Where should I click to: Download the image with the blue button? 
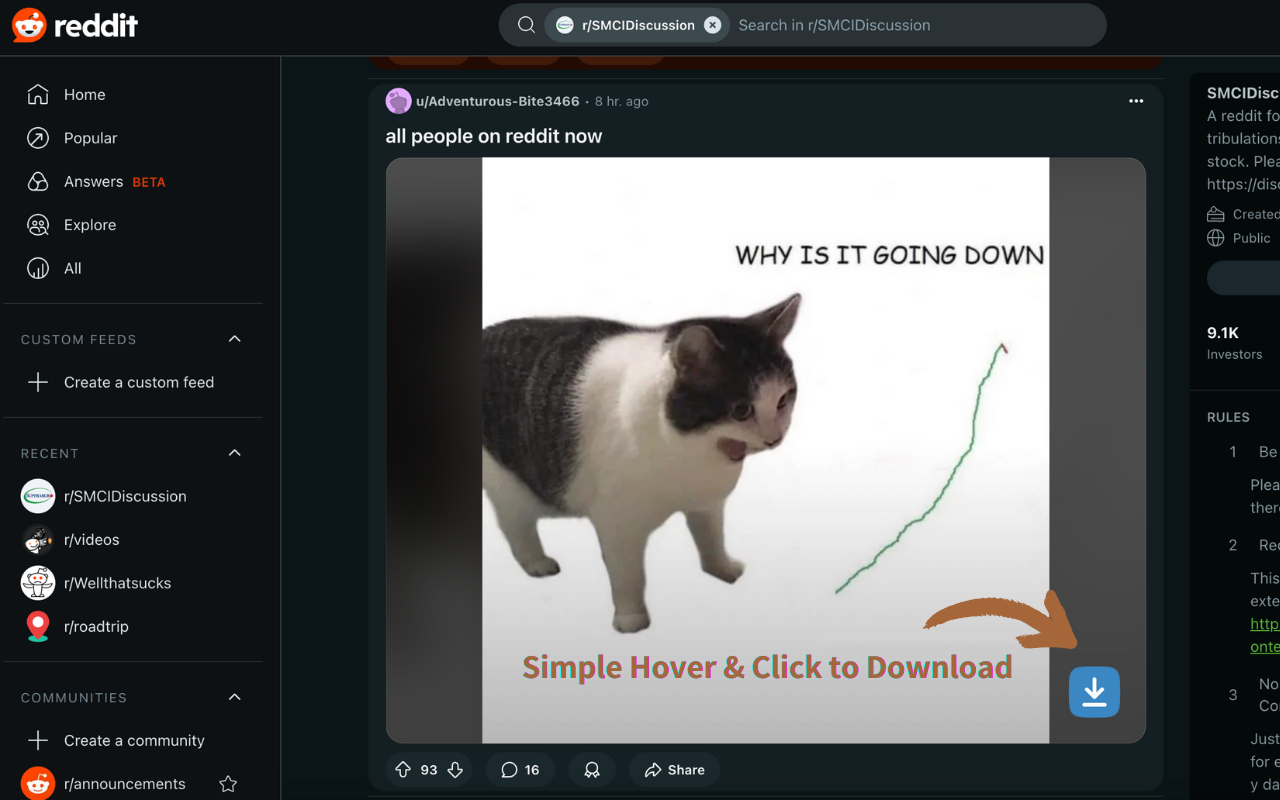(1094, 692)
